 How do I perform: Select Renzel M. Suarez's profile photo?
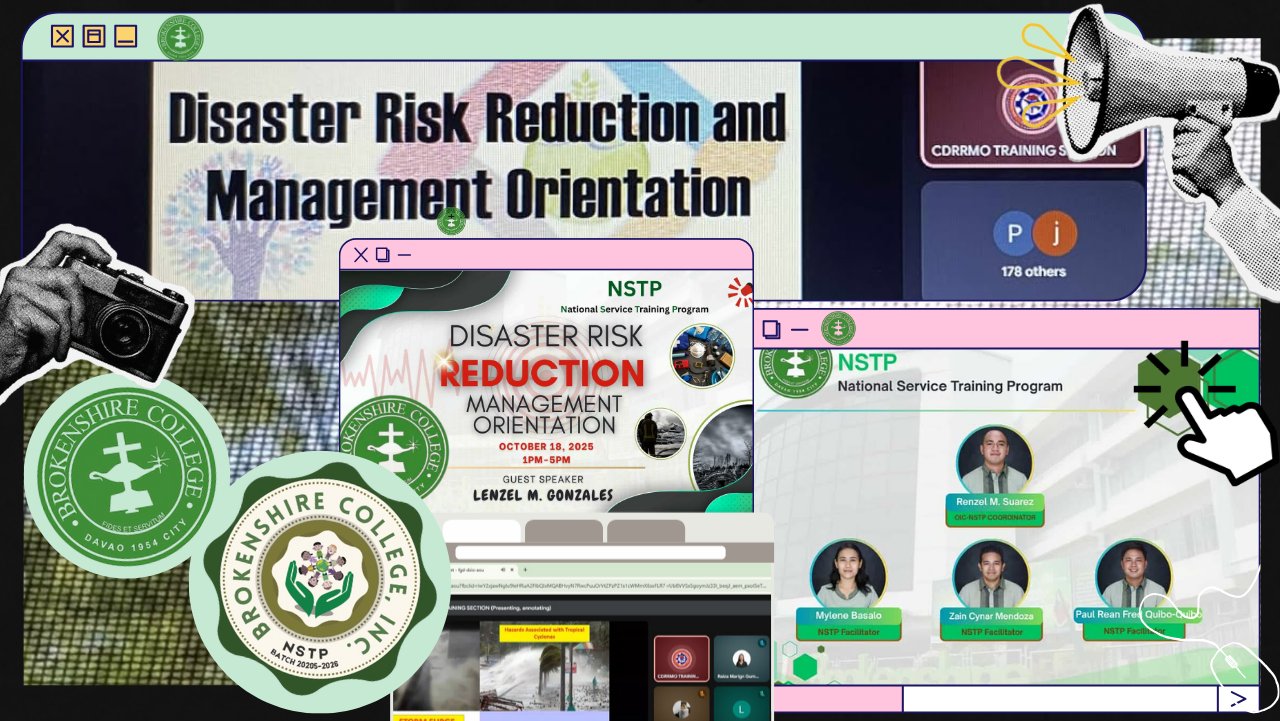pos(994,461)
